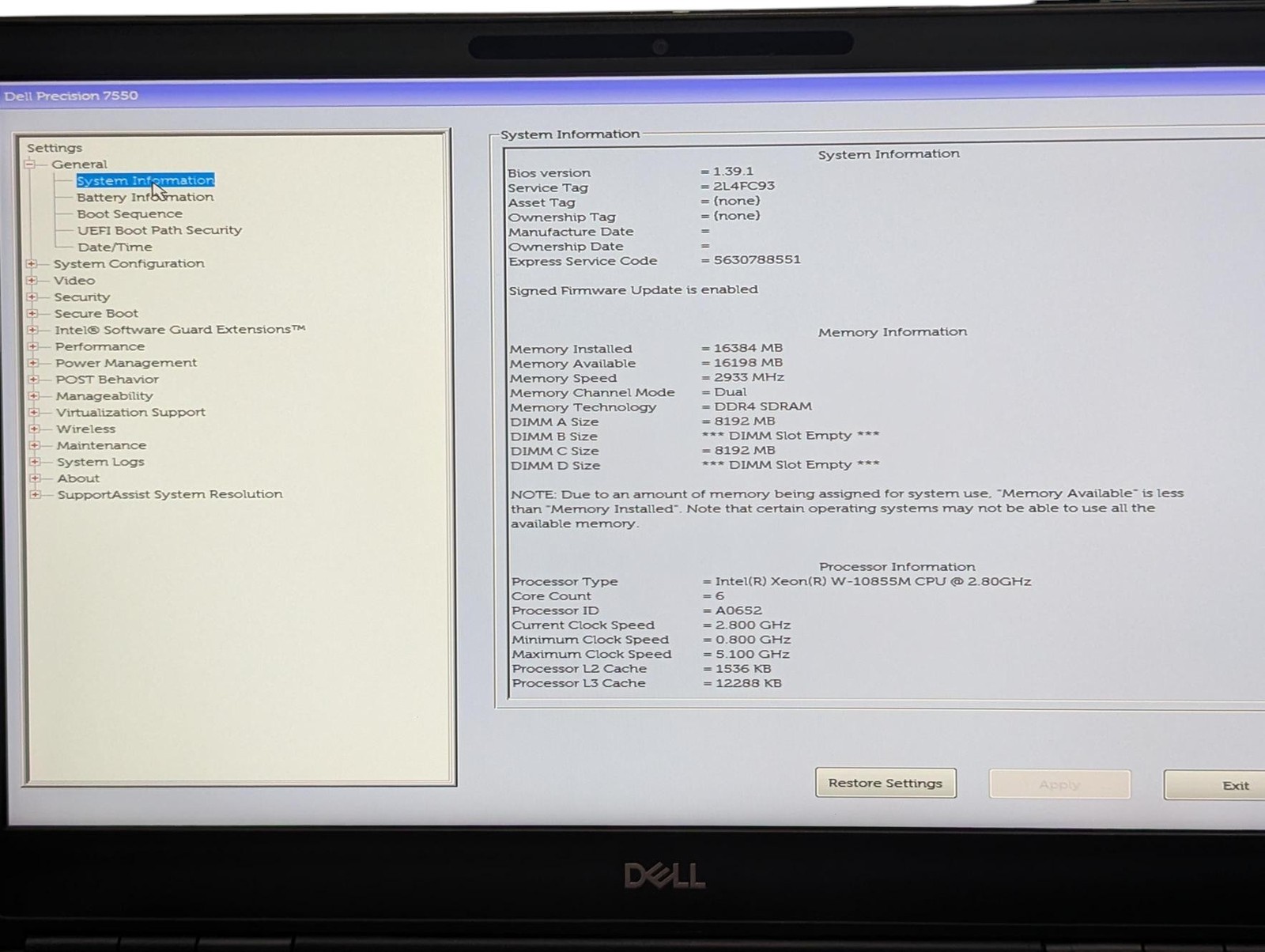
Task: Select Performance category label
Action: (100, 346)
